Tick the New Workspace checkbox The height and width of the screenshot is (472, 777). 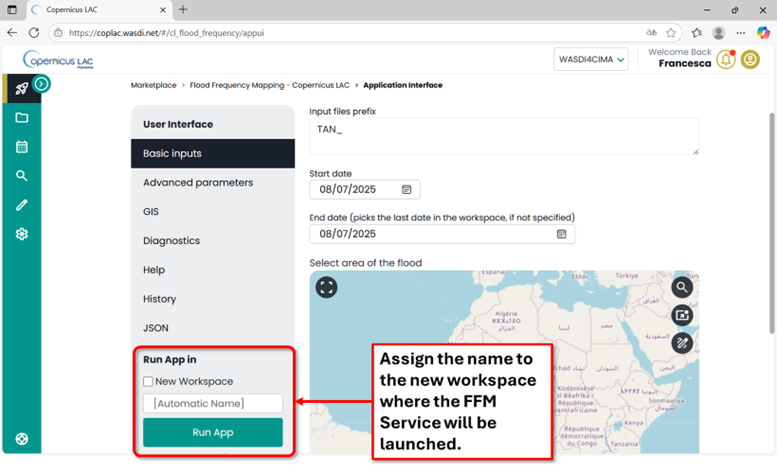click(148, 381)
